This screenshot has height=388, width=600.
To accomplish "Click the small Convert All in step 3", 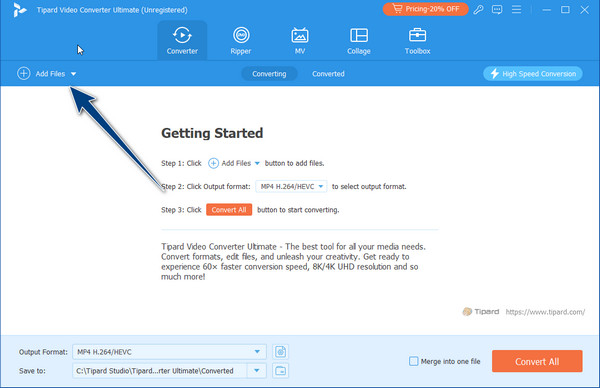I will tap(229, 210).
